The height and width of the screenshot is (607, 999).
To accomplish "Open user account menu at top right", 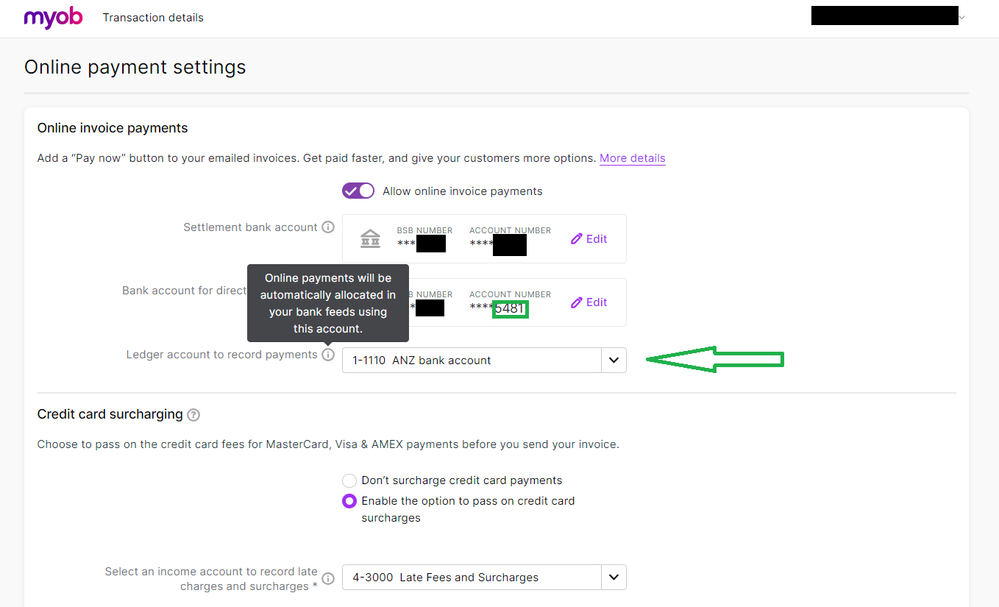I will (x=962, y=17).
